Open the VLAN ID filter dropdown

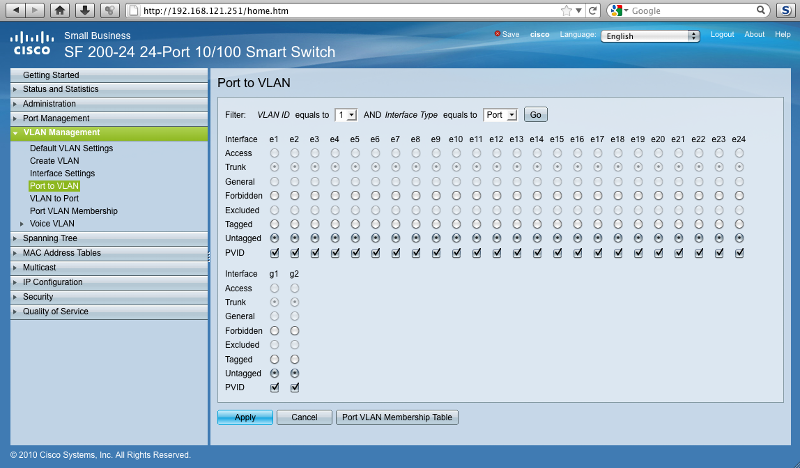[x=345, y=115]
